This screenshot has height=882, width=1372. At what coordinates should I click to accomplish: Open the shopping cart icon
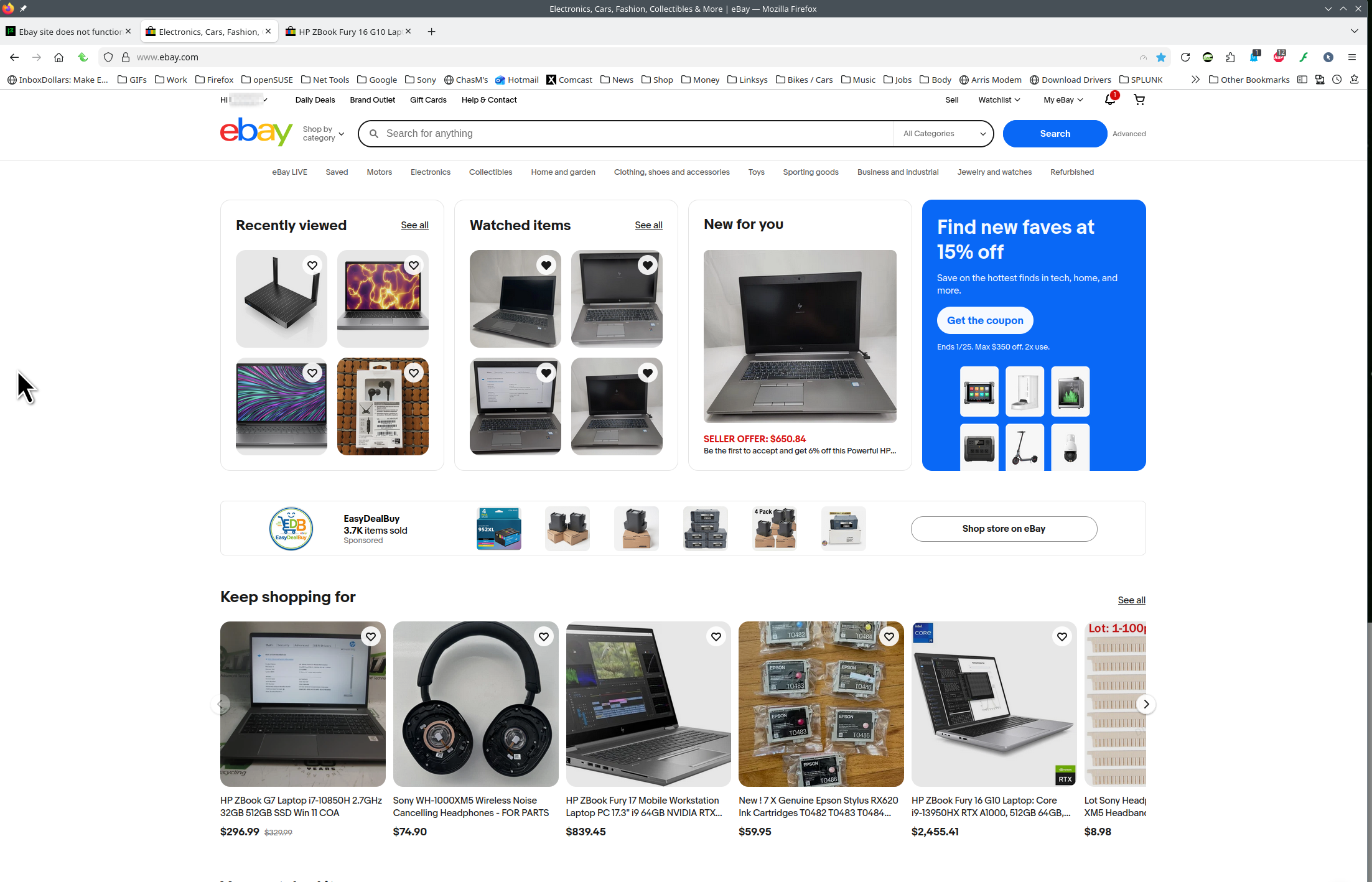point(1139,100)
